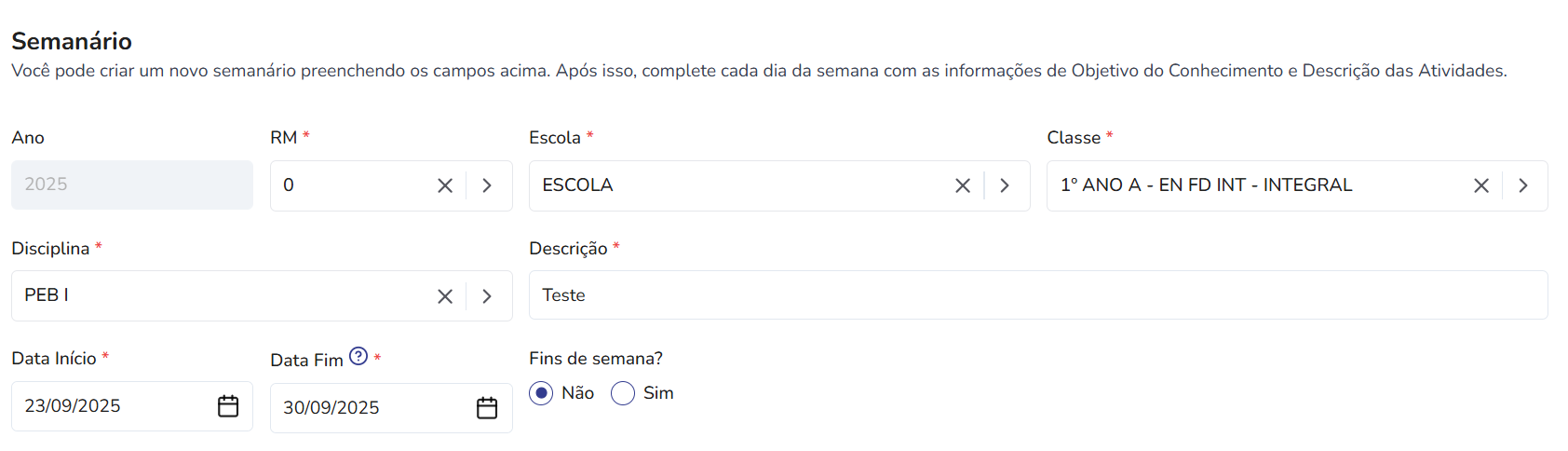1568x451 pixels.
Task: Select Sim for Fins de semana
Action: [623, 393]
